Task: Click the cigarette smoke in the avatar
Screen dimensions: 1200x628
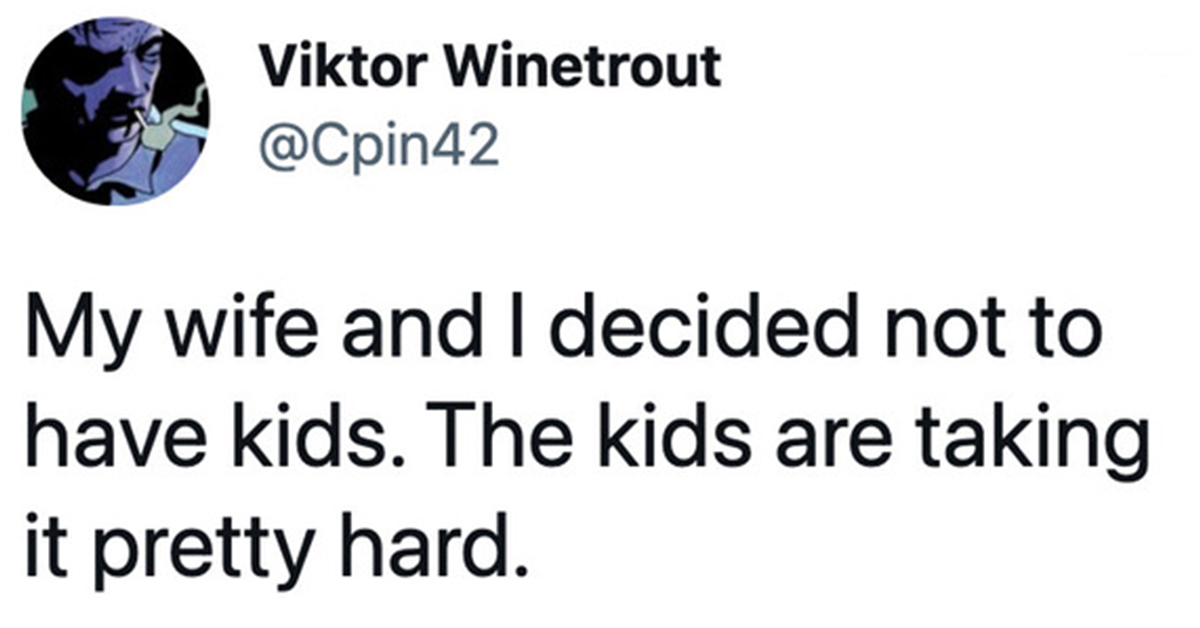Action: 183,112
